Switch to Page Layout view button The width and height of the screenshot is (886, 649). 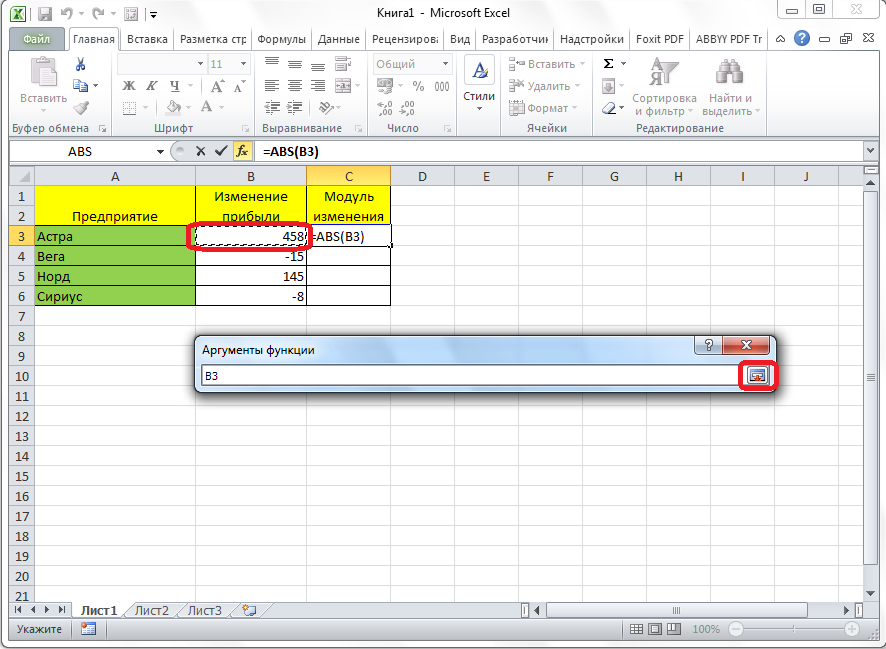(x=654, y=629)
